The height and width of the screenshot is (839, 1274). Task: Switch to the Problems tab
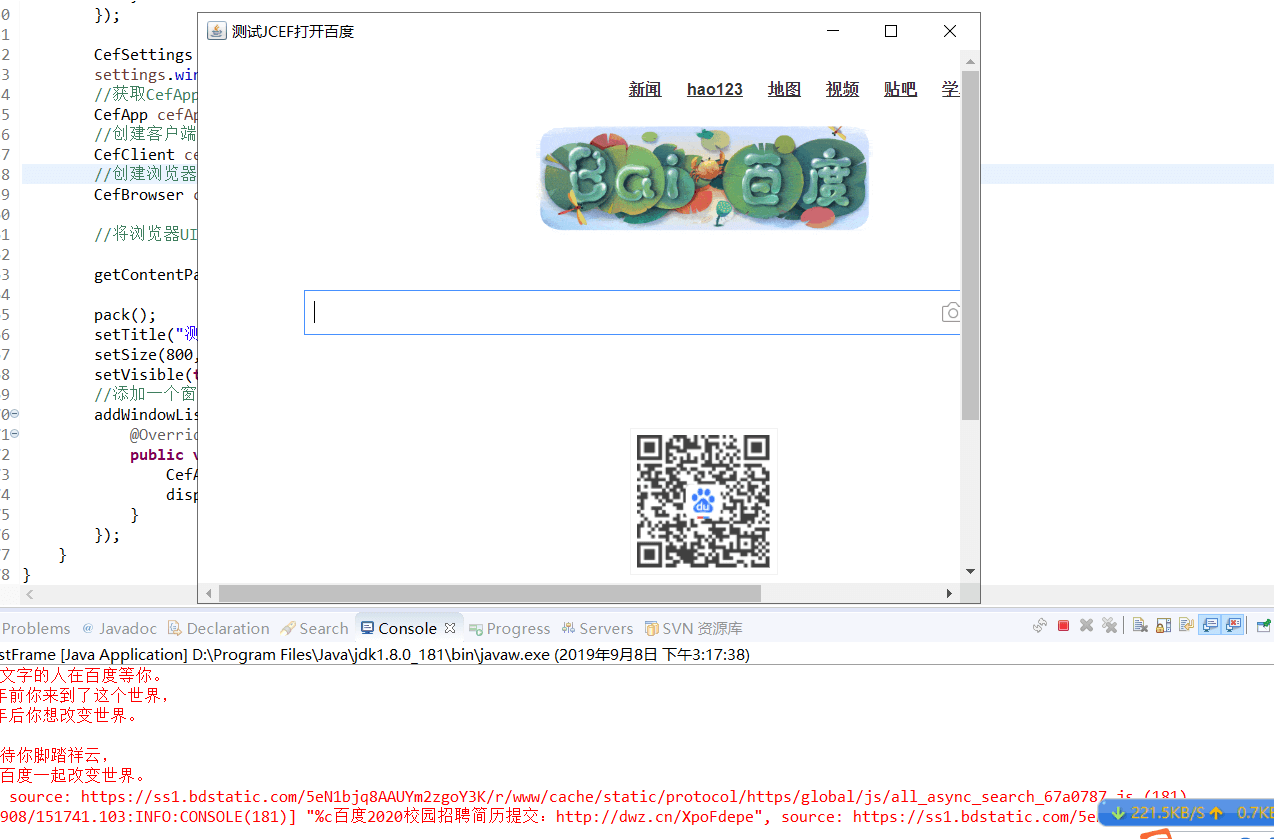coord(37,628)
